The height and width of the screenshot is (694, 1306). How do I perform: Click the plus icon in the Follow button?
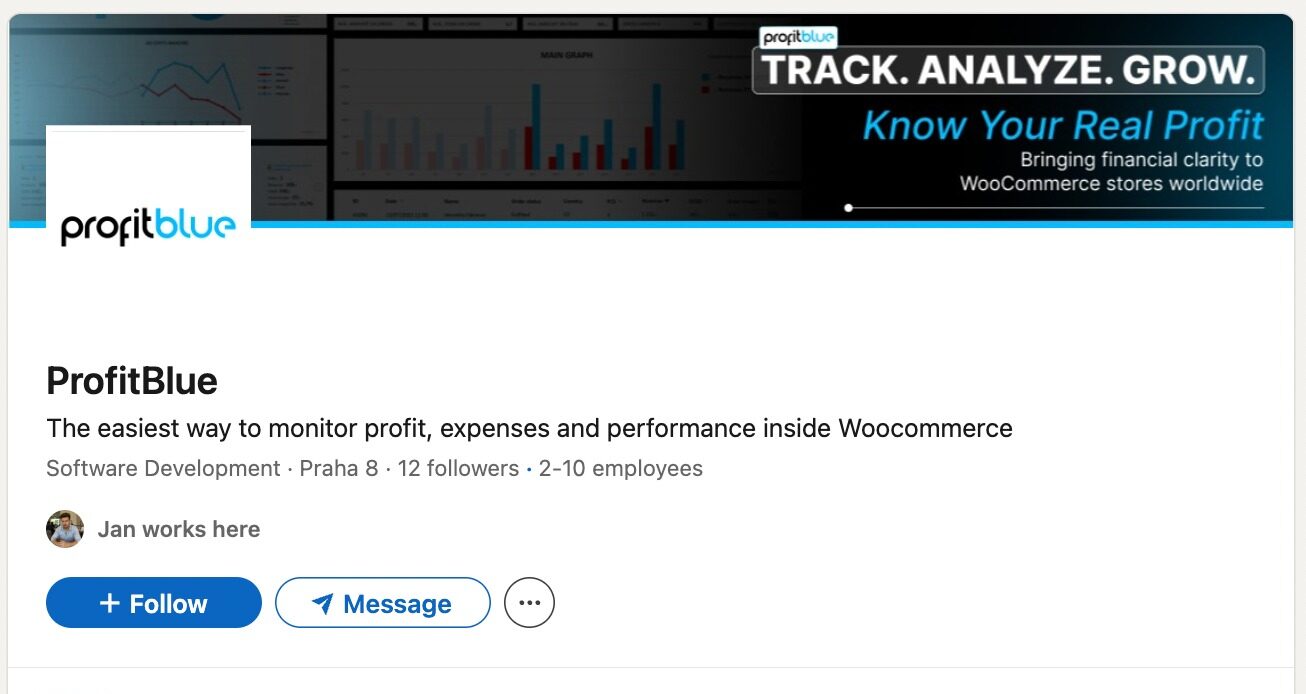tap(110, 603)
